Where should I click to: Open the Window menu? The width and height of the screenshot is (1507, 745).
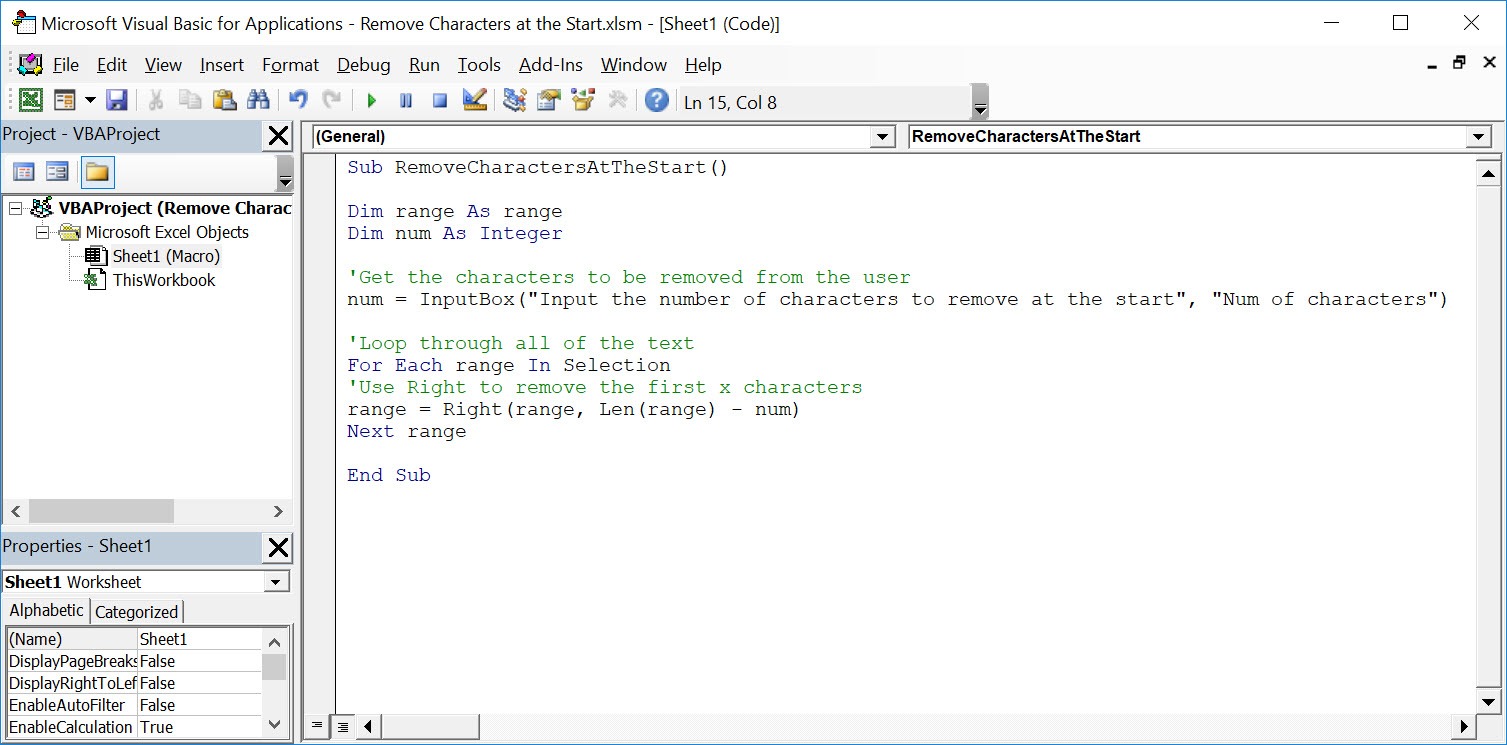(x=634, y=65)
